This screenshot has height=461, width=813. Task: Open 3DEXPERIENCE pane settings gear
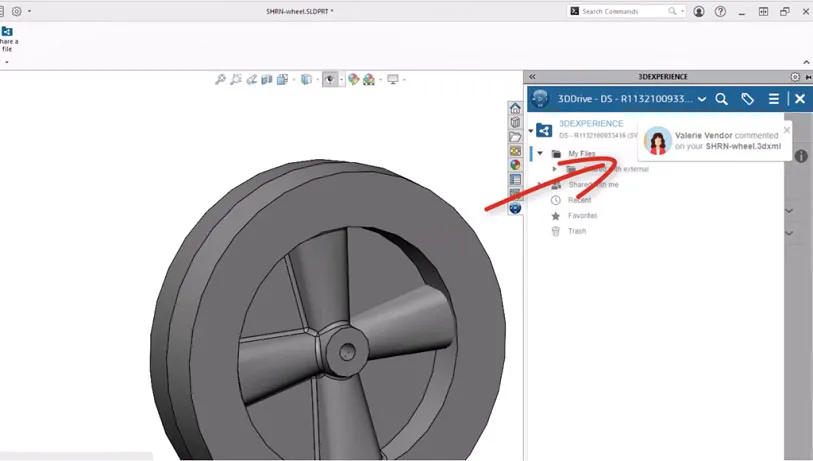pyautogui.click(x=795, y=77)
